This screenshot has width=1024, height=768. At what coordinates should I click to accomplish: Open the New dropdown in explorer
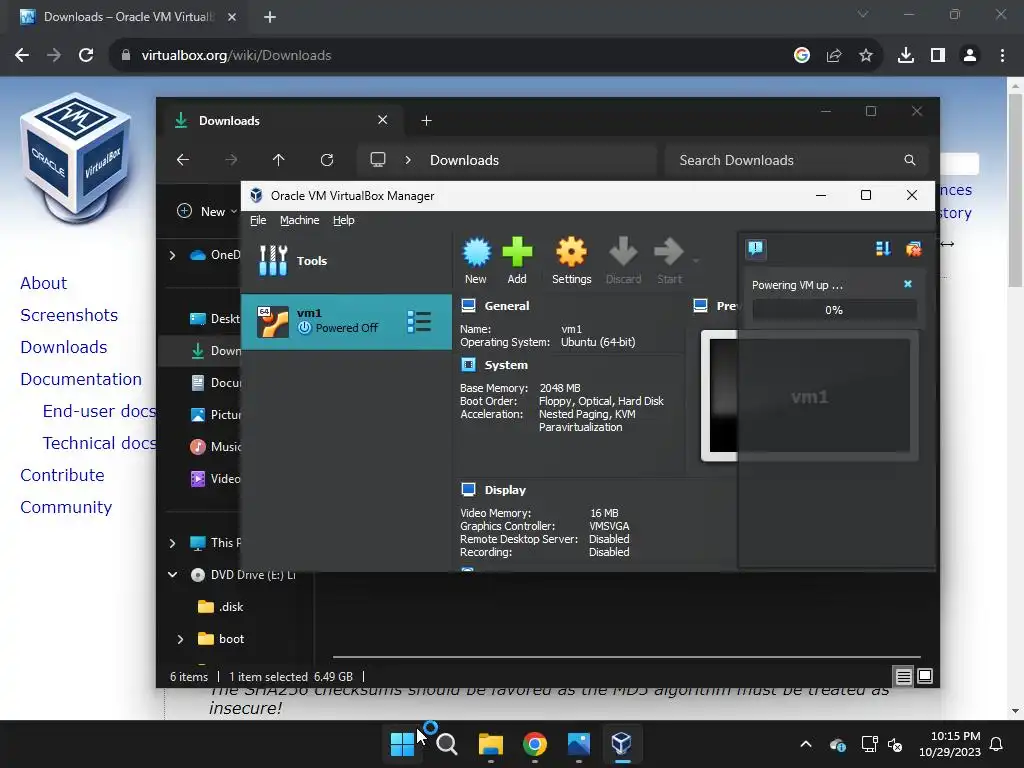207,212
